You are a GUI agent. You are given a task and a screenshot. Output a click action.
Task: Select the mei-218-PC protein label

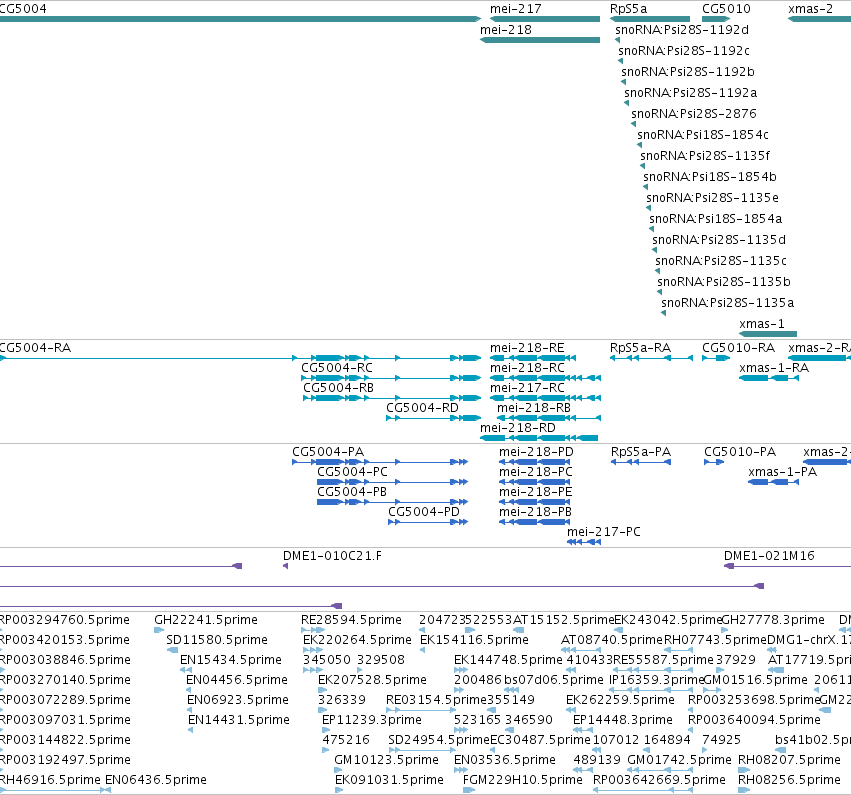click(536, 472)
